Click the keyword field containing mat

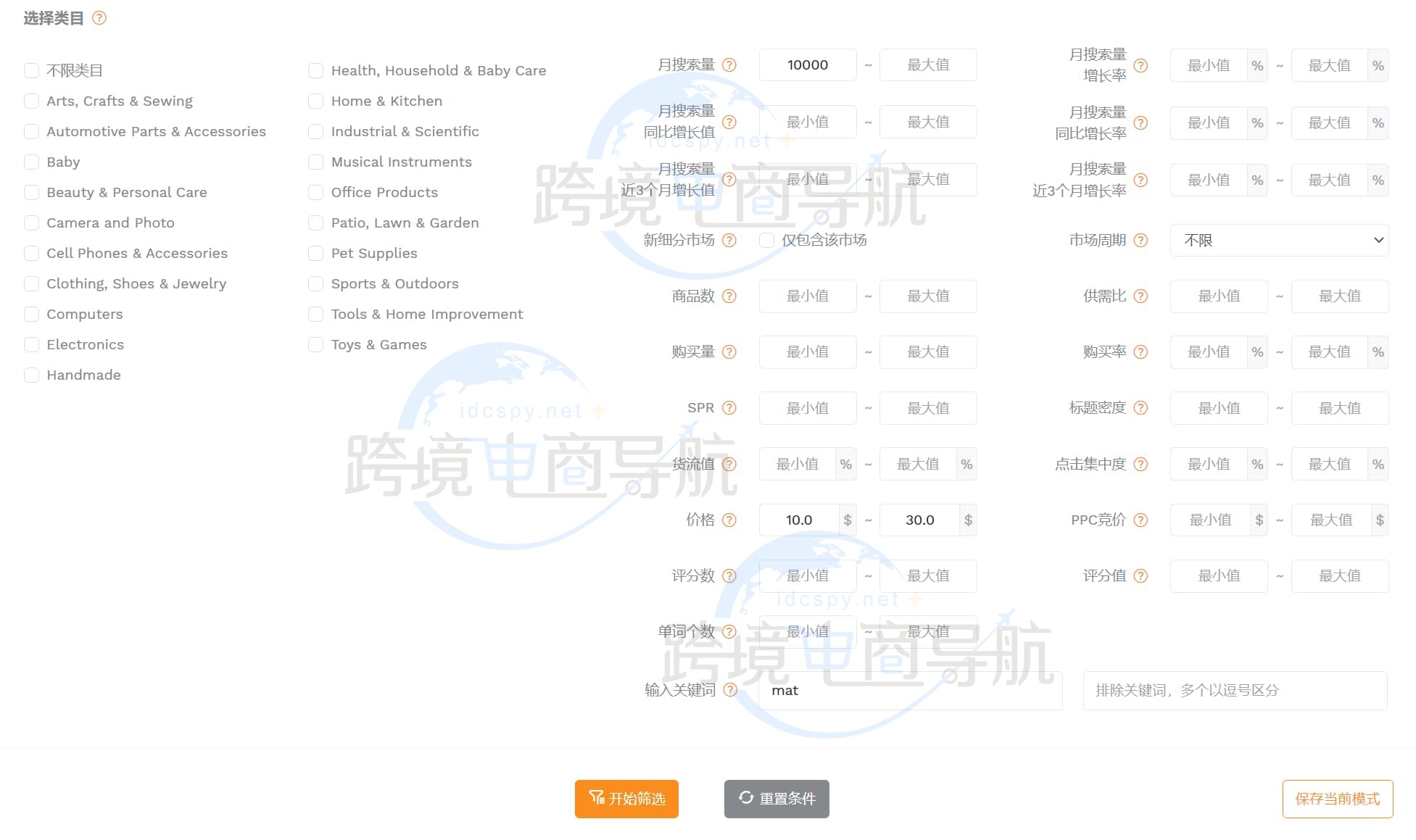tap(908, 690)
